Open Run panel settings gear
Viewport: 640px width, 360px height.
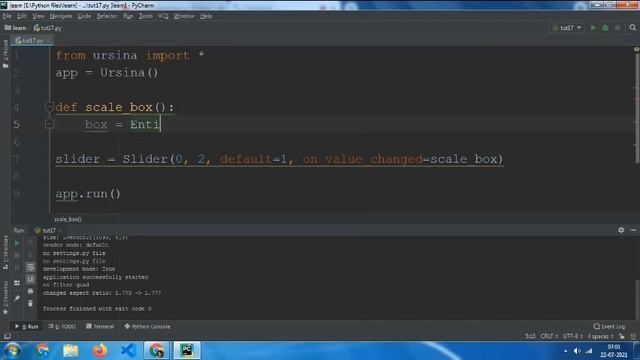(621, 230)
